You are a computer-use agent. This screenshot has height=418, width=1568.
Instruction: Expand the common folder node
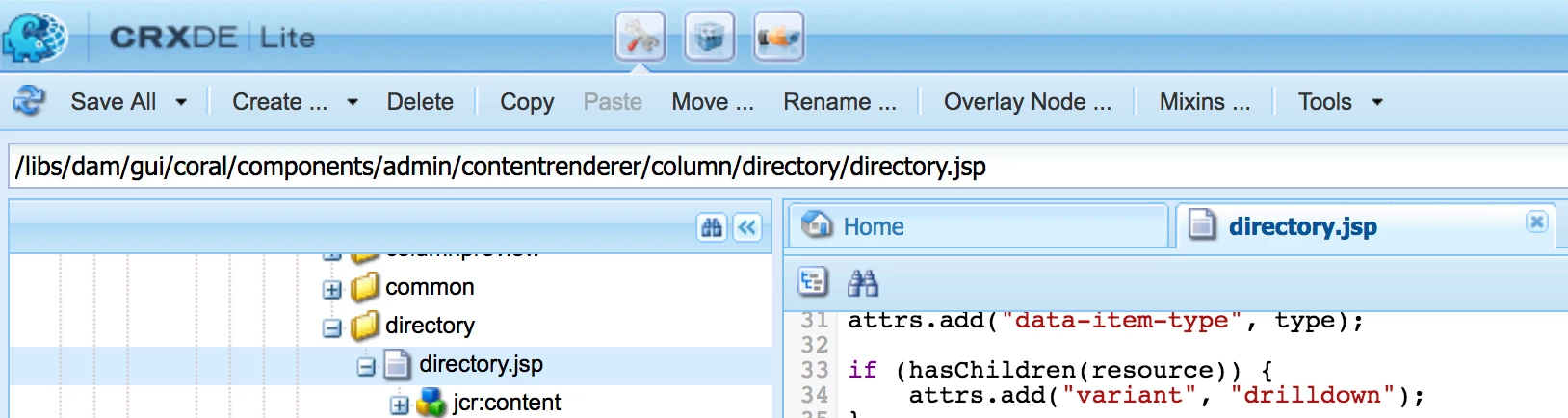(332, 289)
